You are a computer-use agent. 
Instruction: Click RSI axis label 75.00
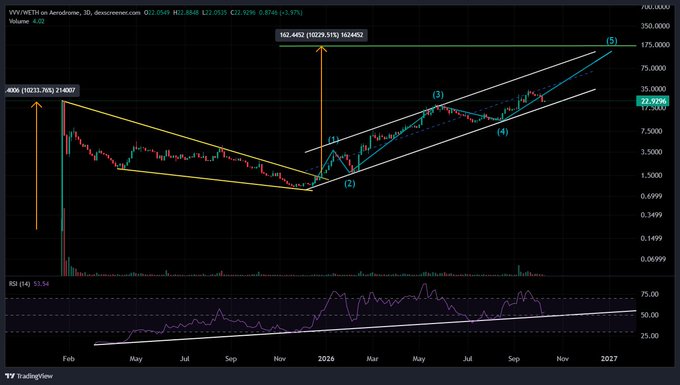coord(650,294)
